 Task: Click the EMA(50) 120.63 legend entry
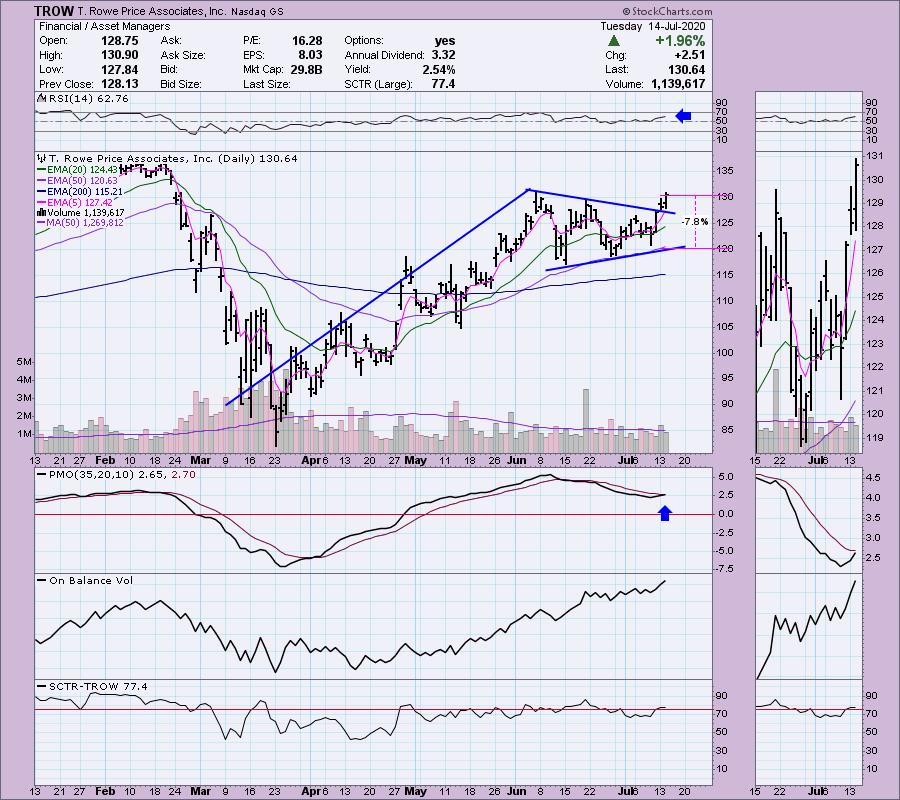point(77,181)
